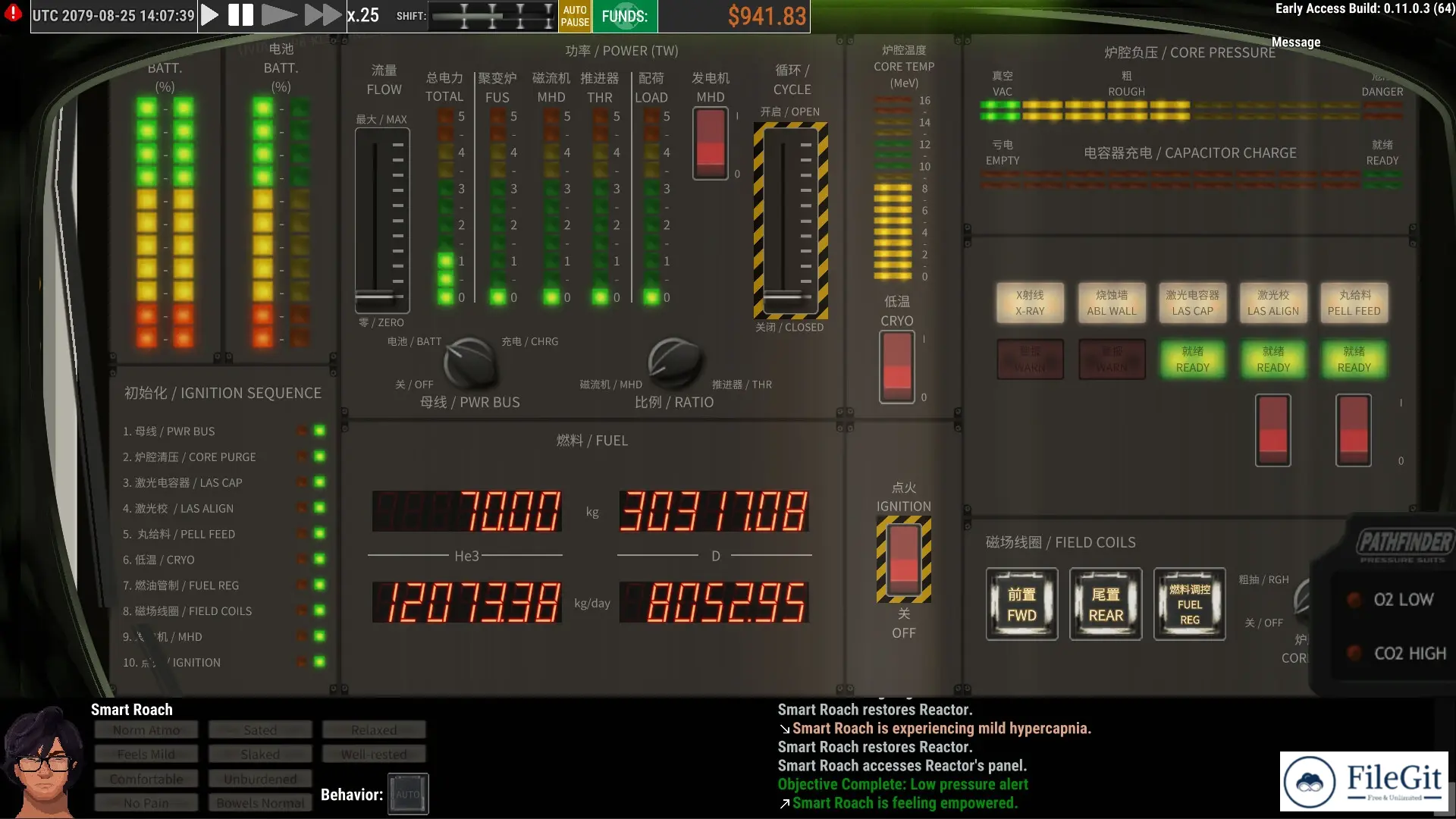Click the WARN light under X-RAY

tap(1030, 359)
